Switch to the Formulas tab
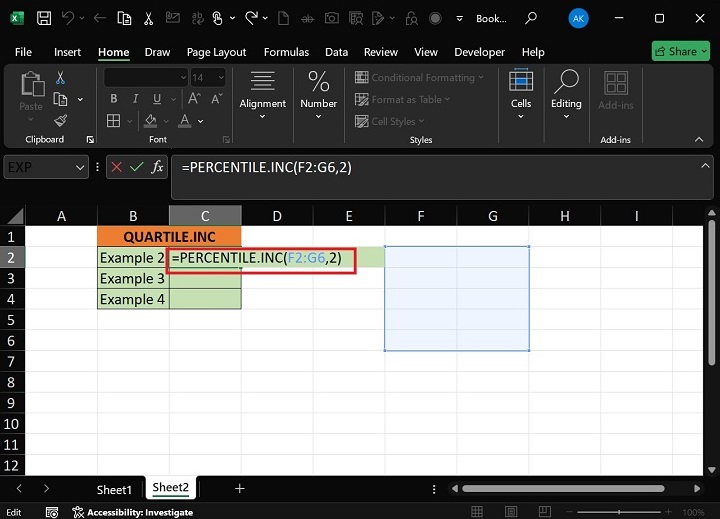 point(287,52)
